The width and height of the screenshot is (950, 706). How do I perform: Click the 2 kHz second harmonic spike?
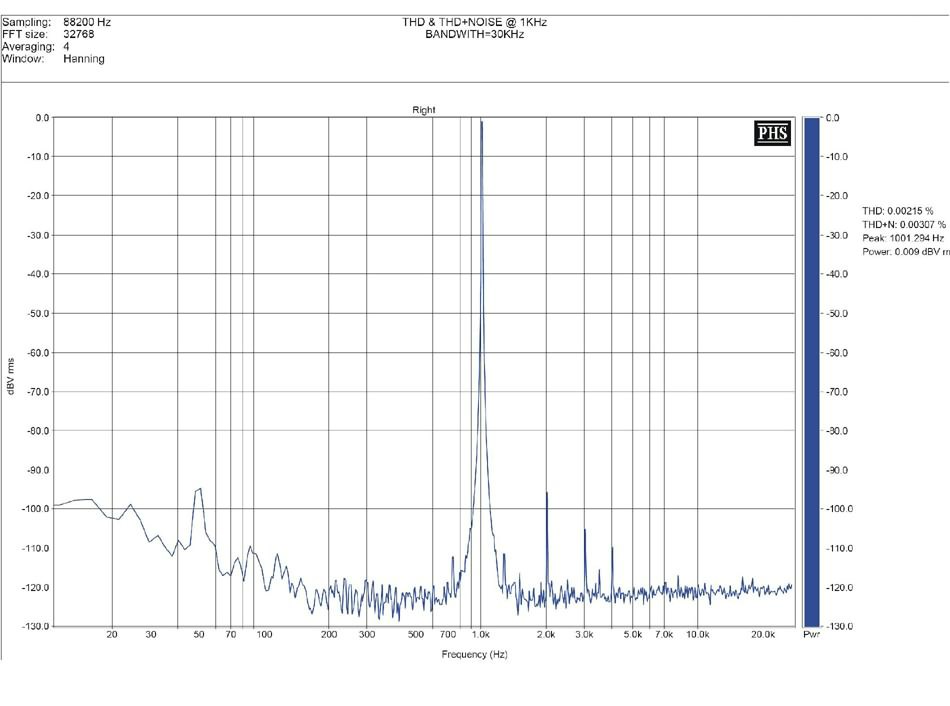coord(547,494)
